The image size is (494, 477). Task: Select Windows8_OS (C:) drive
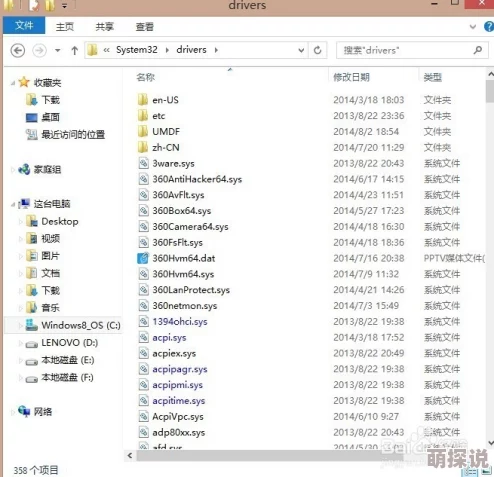click(81, 325)
